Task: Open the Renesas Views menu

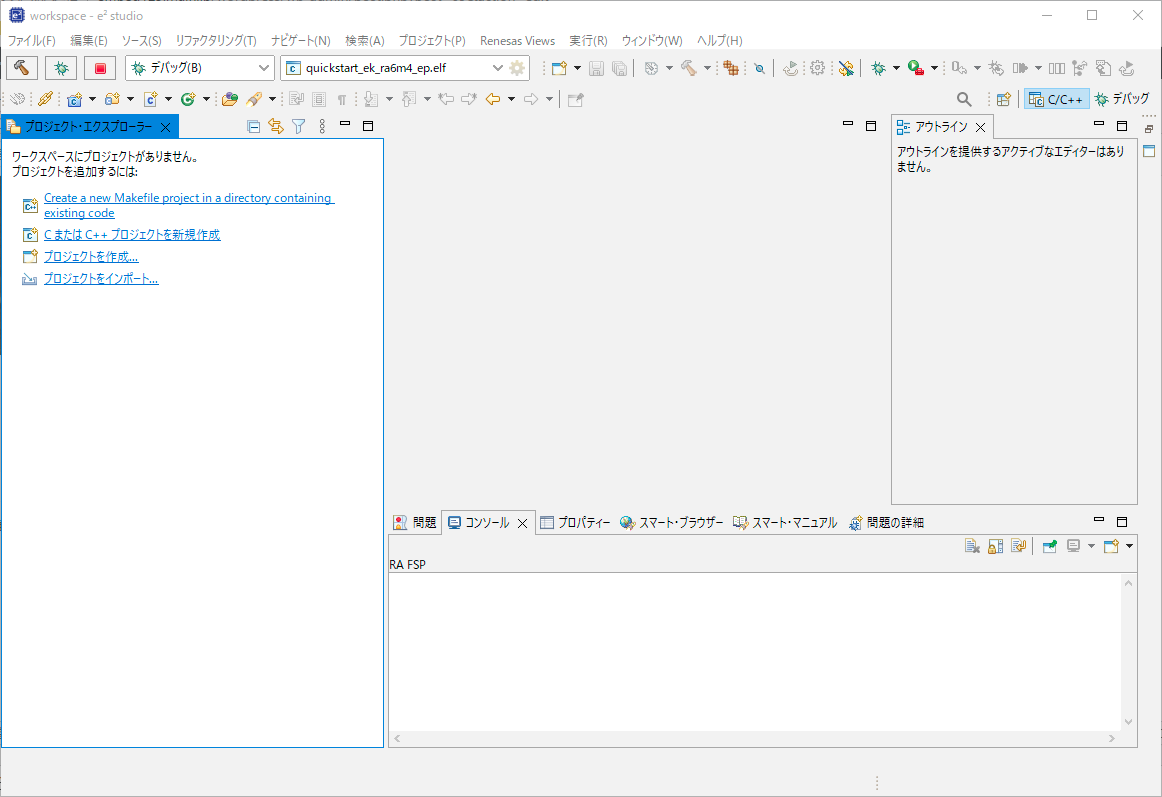Action: click(x=517, y=41)
